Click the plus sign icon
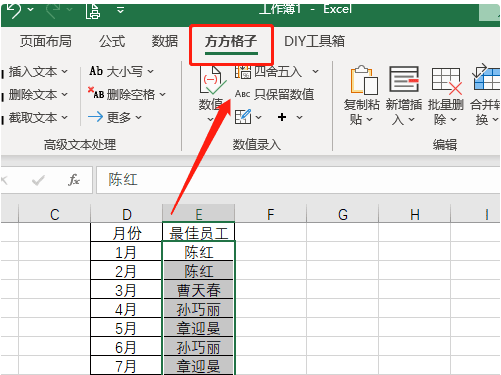501x375 pixels. [282, 117]
